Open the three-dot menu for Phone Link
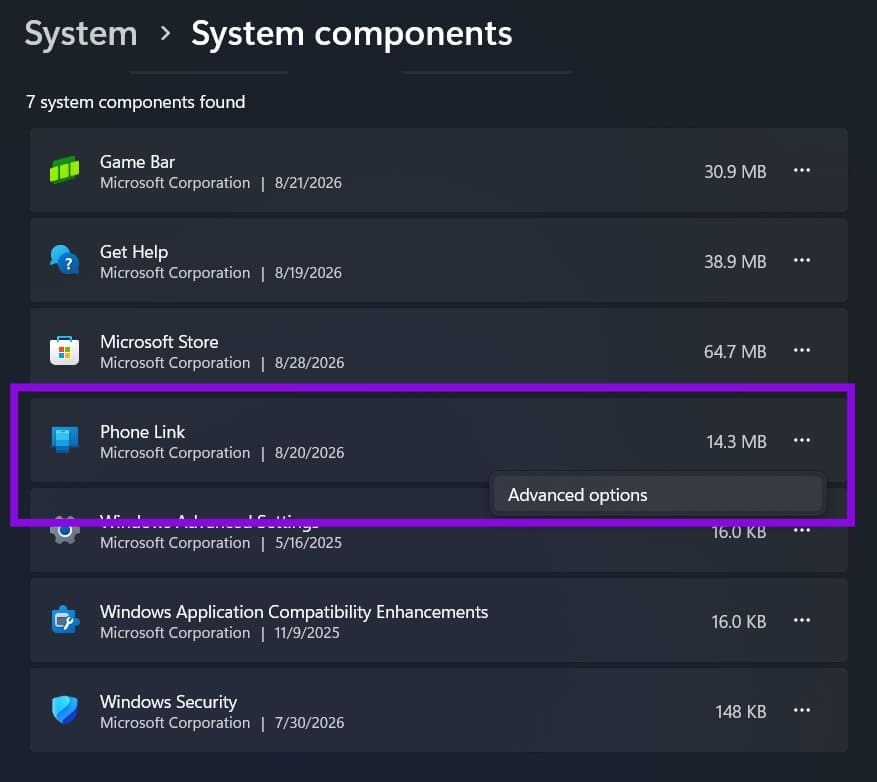The width and height of the screenshot is (877, 782). 801,440
